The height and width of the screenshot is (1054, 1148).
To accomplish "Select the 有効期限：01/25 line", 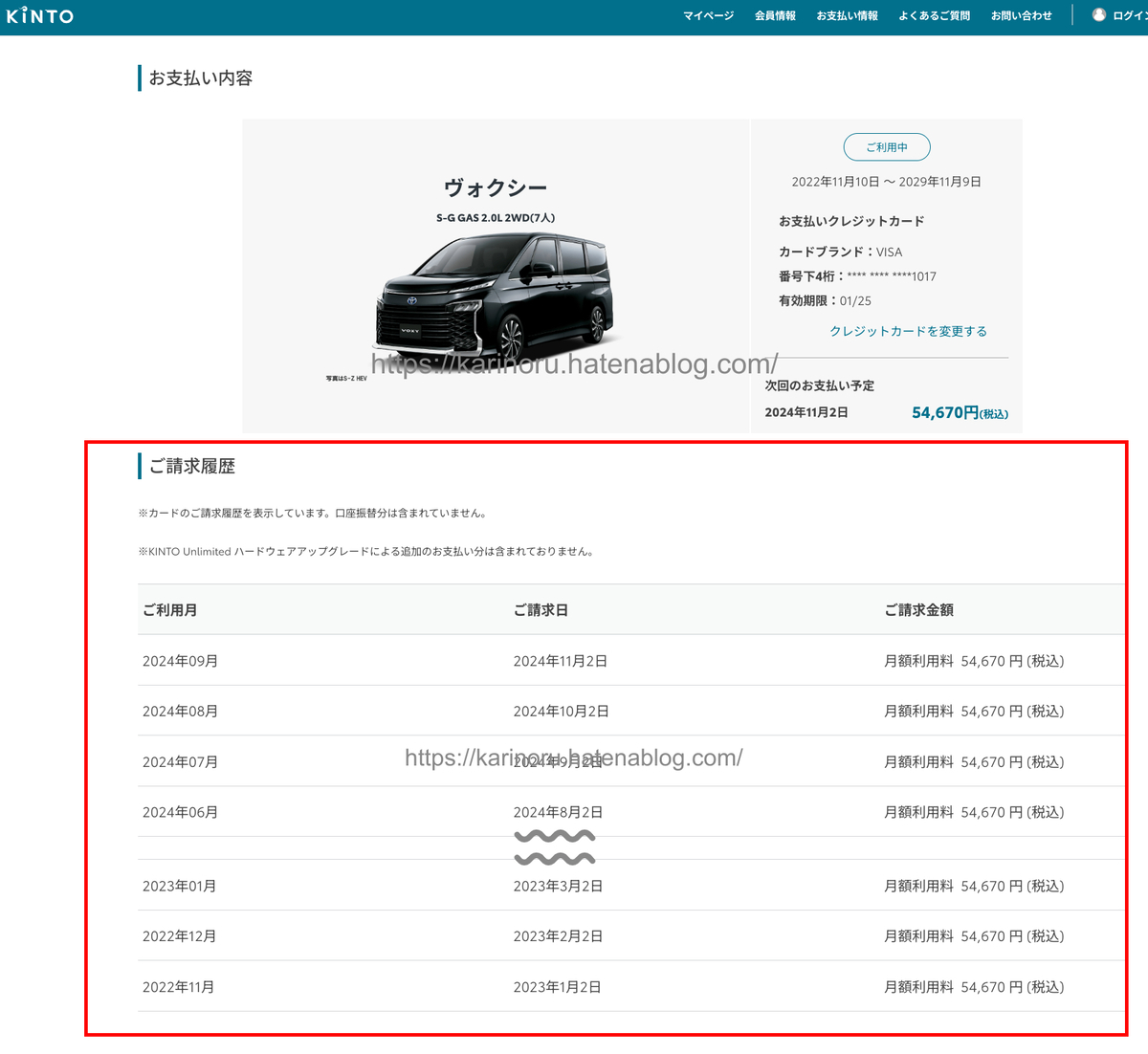I will [x=825, y=300].
